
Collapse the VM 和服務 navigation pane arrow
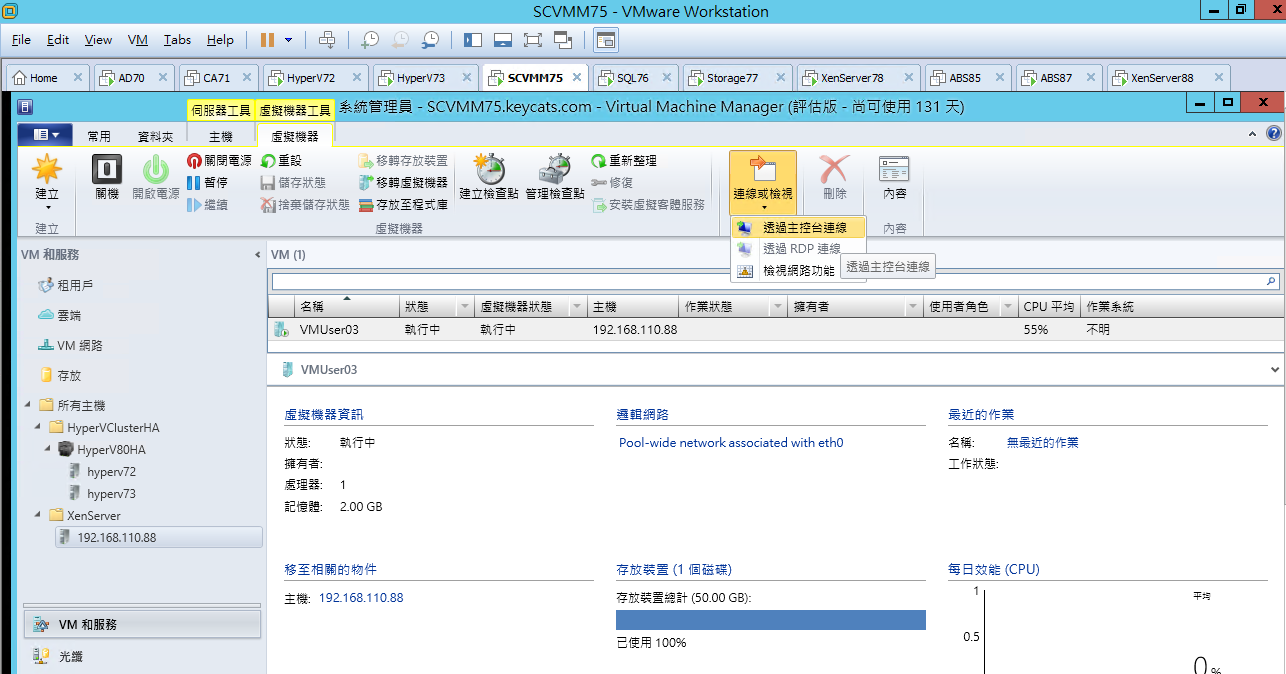pyautogui.click(x=258, y=255)
